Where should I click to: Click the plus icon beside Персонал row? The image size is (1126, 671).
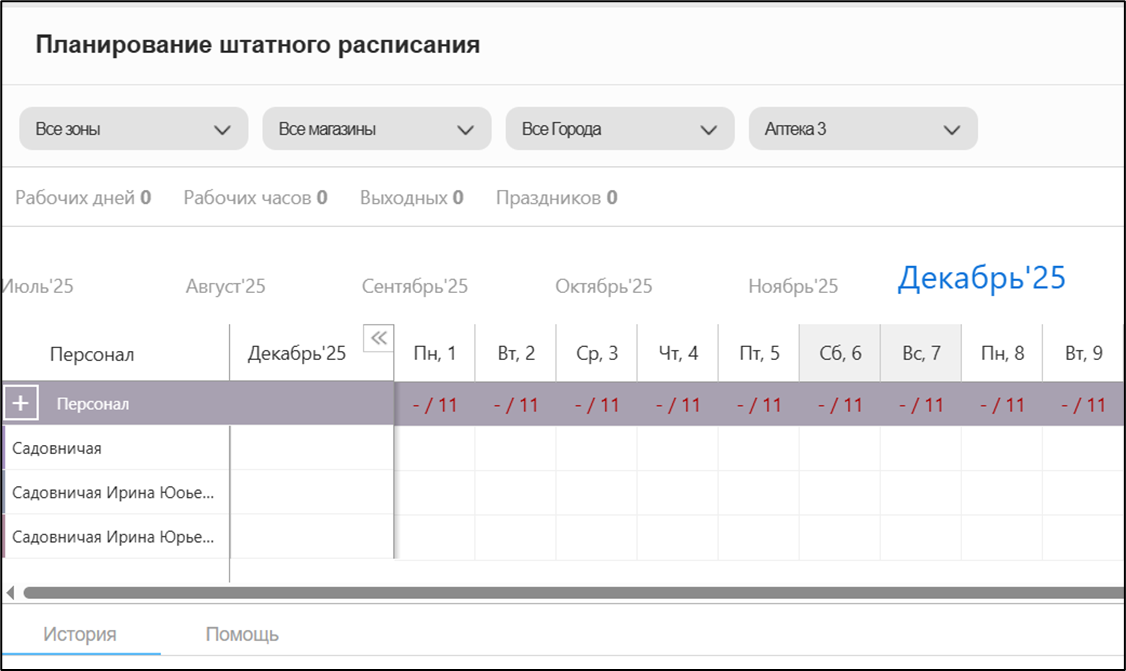click(x=22, y=404)
